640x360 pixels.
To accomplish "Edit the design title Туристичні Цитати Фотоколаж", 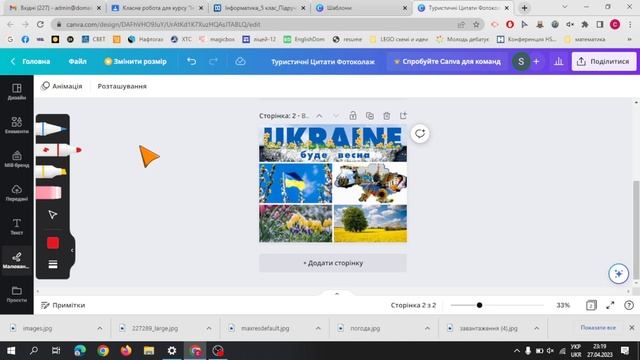I will 323,62.
